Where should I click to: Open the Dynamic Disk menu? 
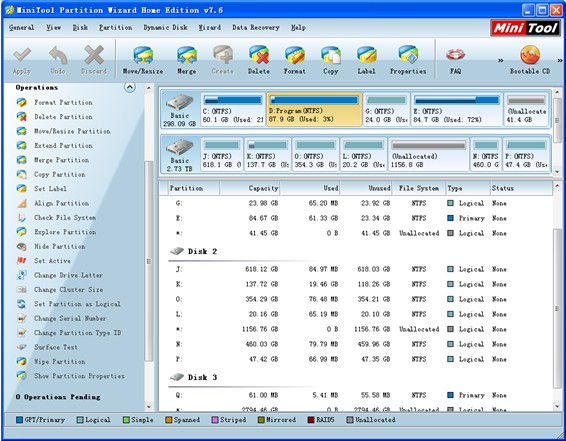click(x=165, y=27)
